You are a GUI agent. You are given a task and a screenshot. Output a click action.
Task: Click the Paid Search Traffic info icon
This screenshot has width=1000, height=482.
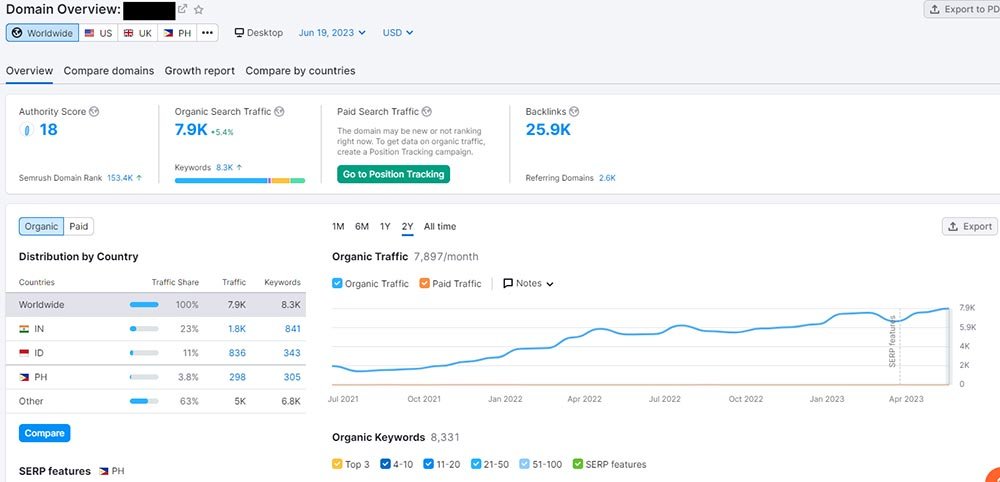tap(427, 112)
